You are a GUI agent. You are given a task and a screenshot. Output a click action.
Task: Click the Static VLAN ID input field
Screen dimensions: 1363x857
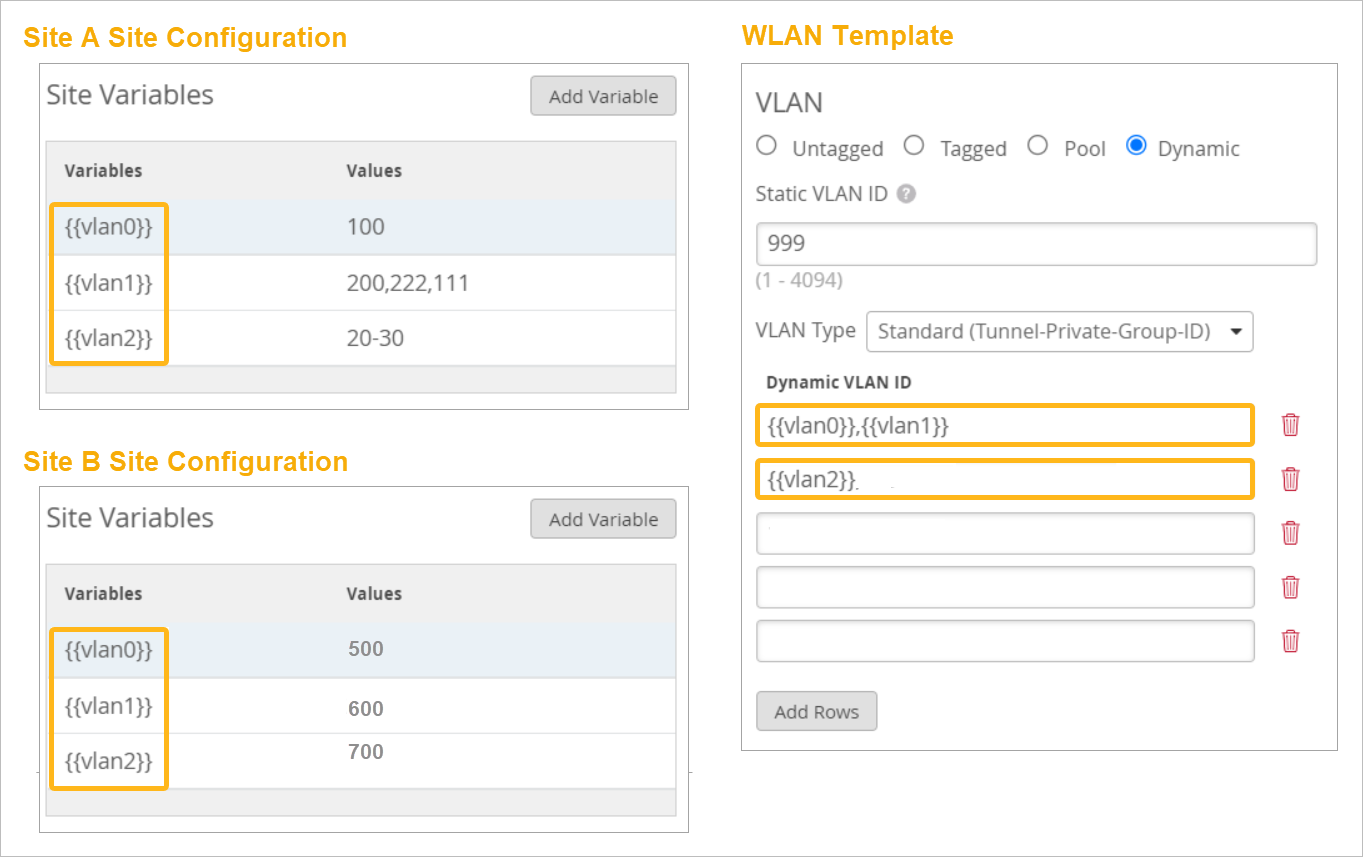tap(1036, 244)
